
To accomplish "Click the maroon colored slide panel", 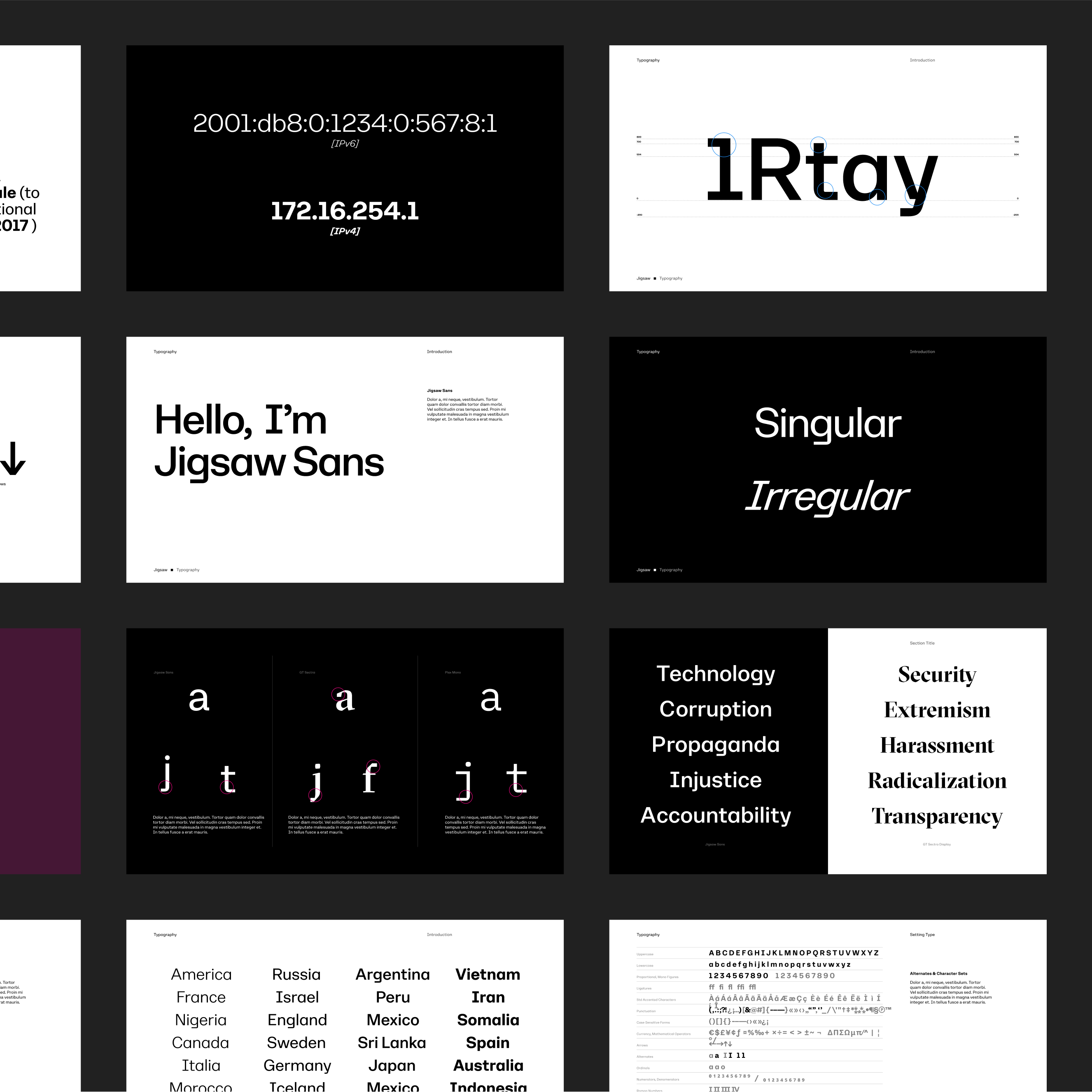I will [40, 751].
